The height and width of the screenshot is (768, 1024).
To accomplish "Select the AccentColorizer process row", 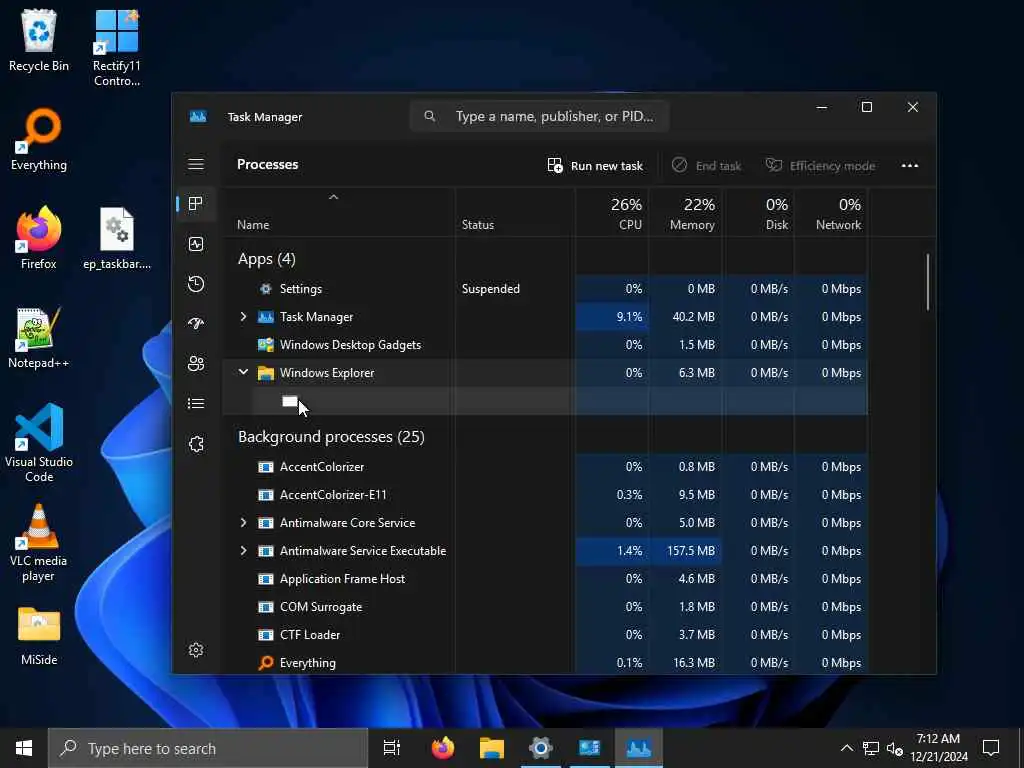I will [x=545, y=467].
